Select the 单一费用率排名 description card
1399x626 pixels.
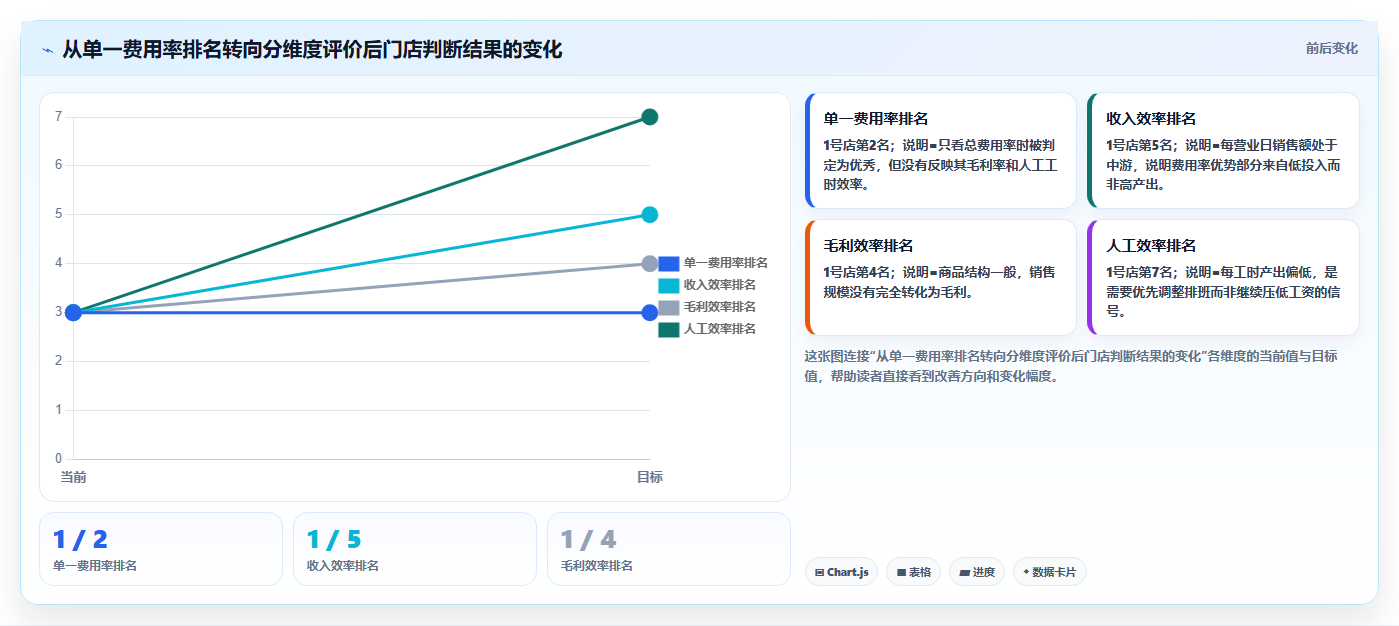pos(940,150)
